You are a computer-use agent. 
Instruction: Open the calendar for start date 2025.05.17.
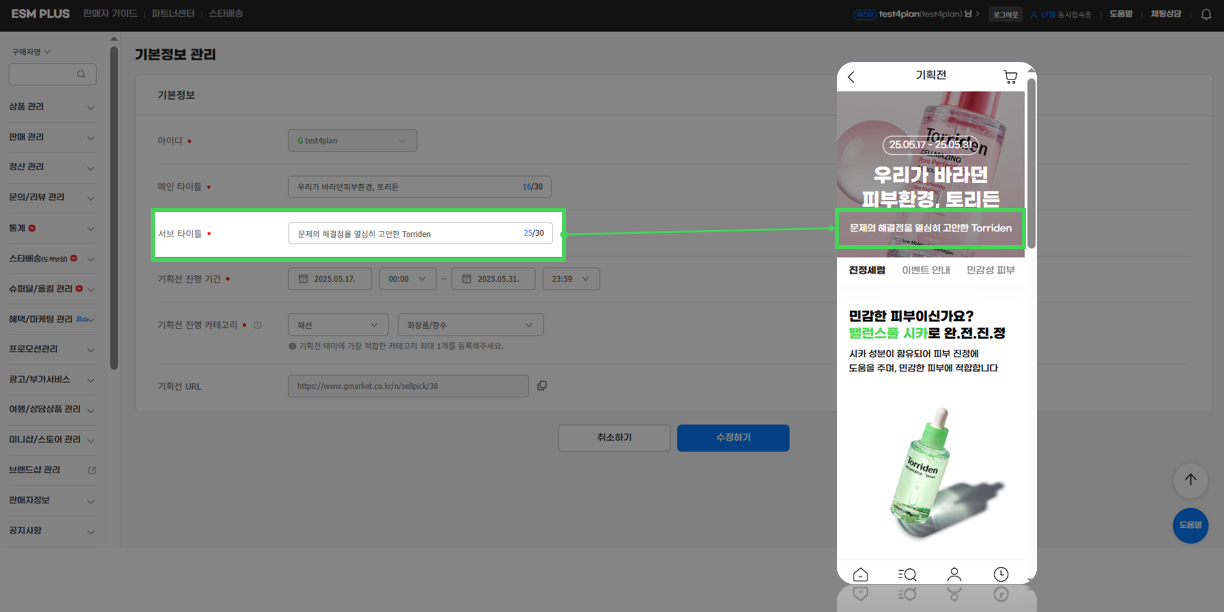304,279
